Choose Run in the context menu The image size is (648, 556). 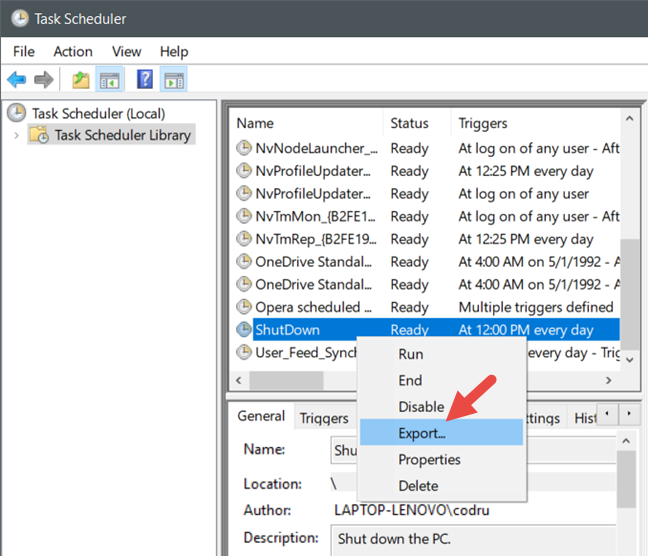click(441, 354)
